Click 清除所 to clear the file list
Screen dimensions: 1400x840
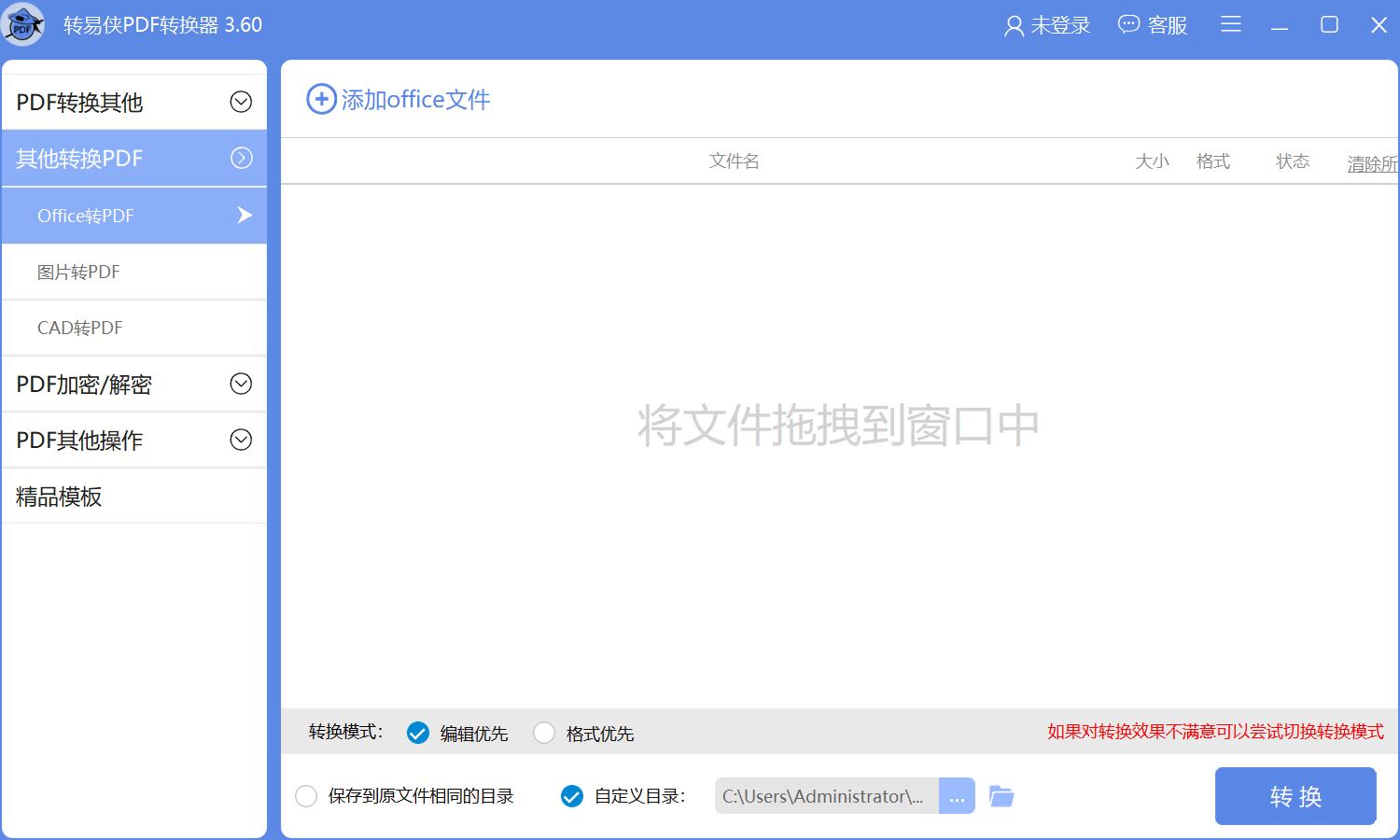[x=1371, y=162]
